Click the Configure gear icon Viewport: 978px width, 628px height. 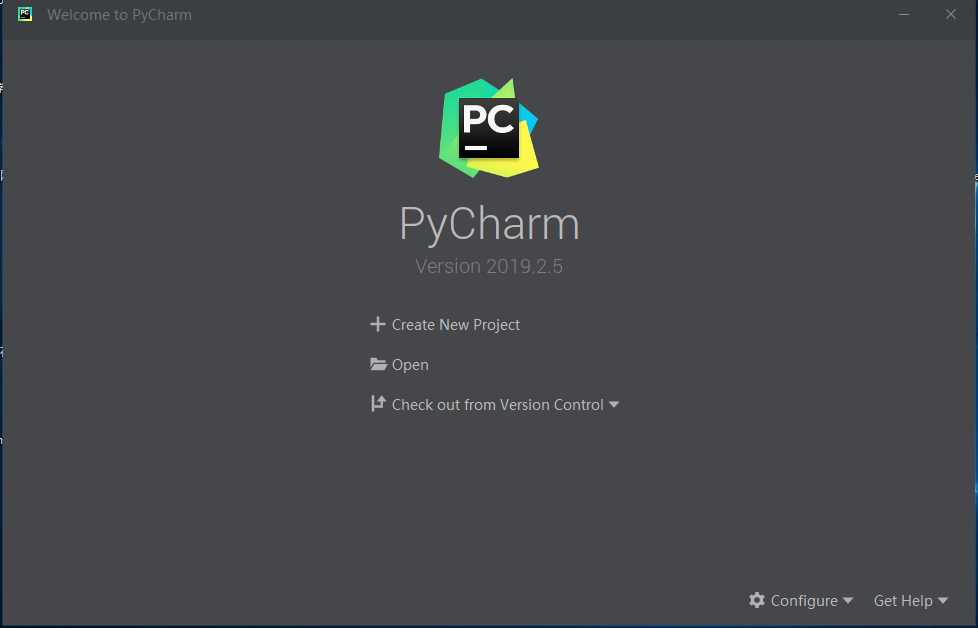click(x=757, y=600)
